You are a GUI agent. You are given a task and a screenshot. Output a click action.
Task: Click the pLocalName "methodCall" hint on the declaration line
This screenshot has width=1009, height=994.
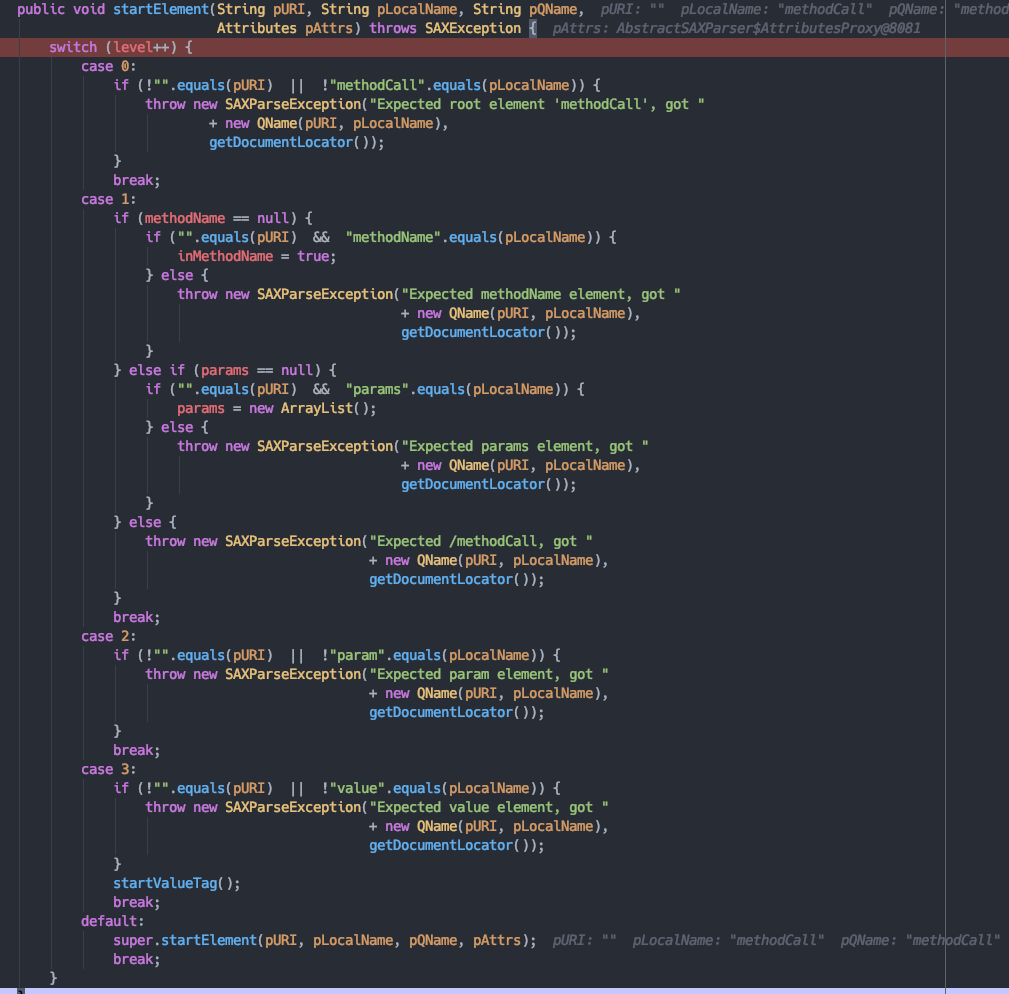tap(776, 10)
